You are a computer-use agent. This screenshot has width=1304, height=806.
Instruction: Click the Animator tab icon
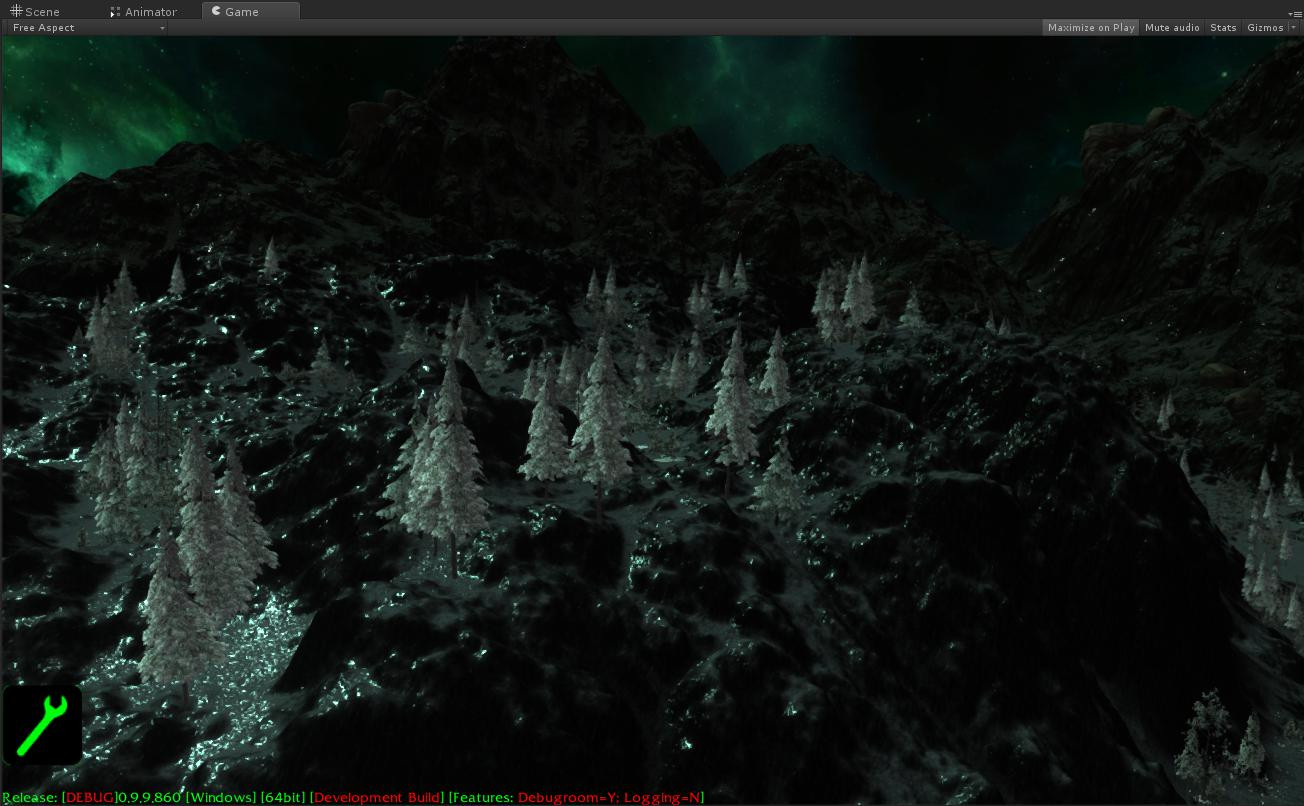tap(116, 11)
